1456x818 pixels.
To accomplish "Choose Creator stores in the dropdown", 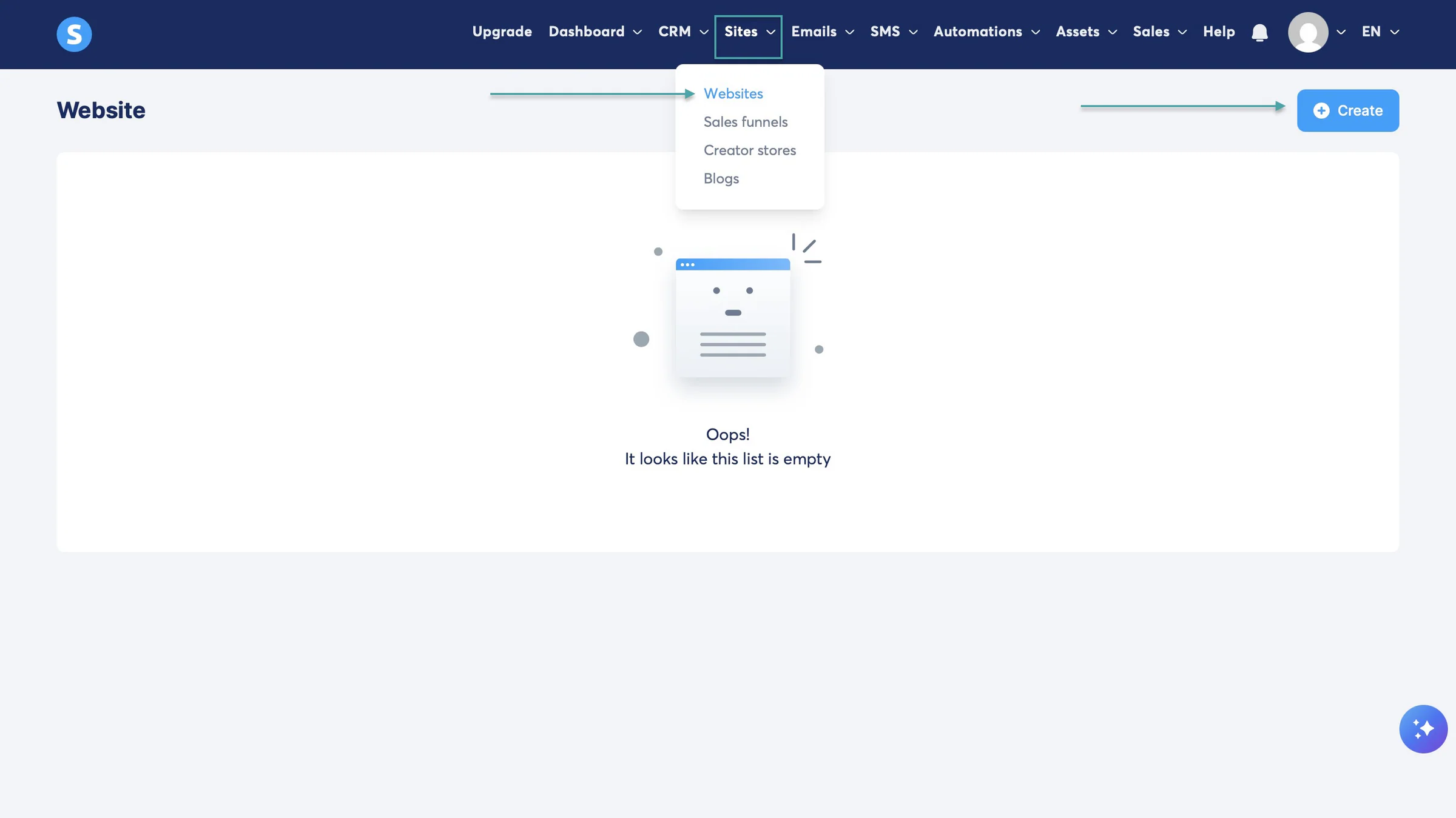I will [x=750, y=150].
